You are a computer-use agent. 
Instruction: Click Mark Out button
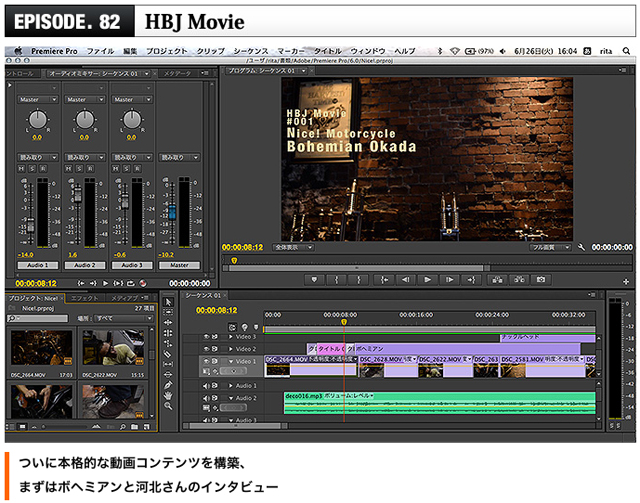point(359,280)
